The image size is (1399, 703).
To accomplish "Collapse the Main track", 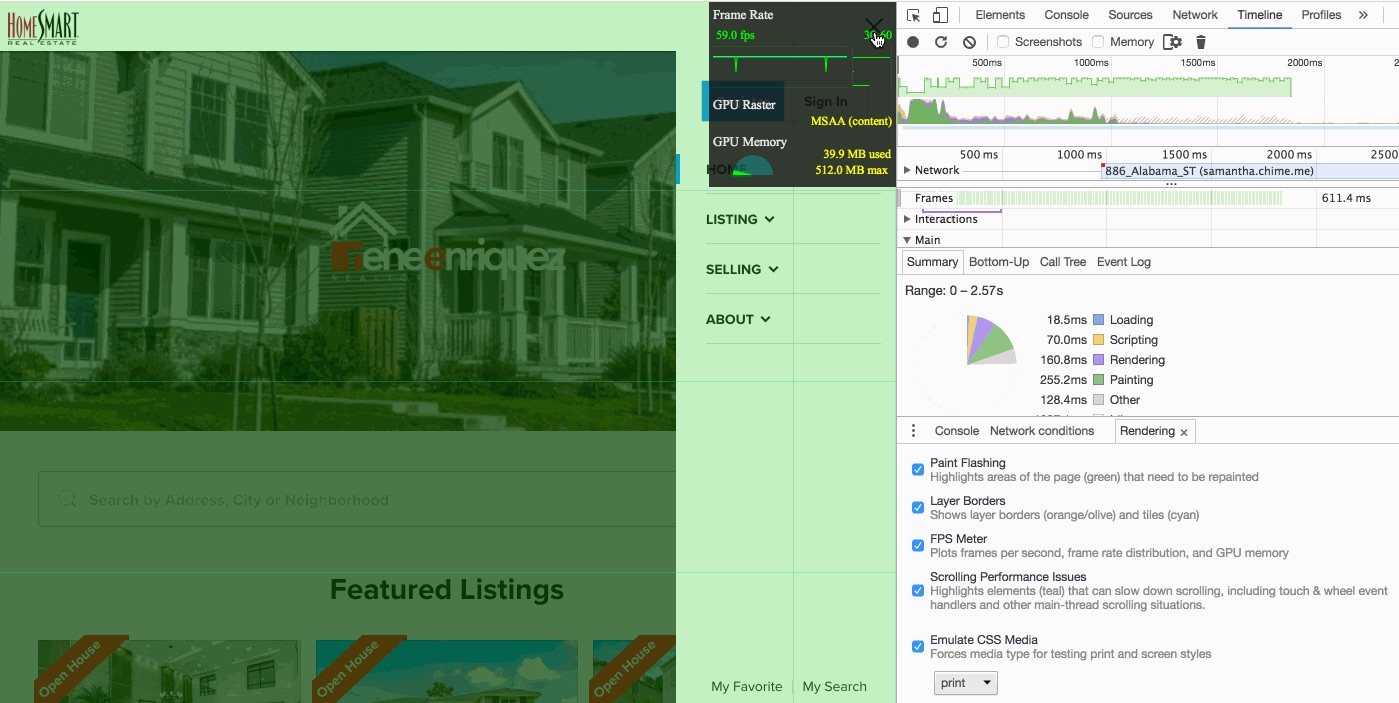I will click(907, 240).
